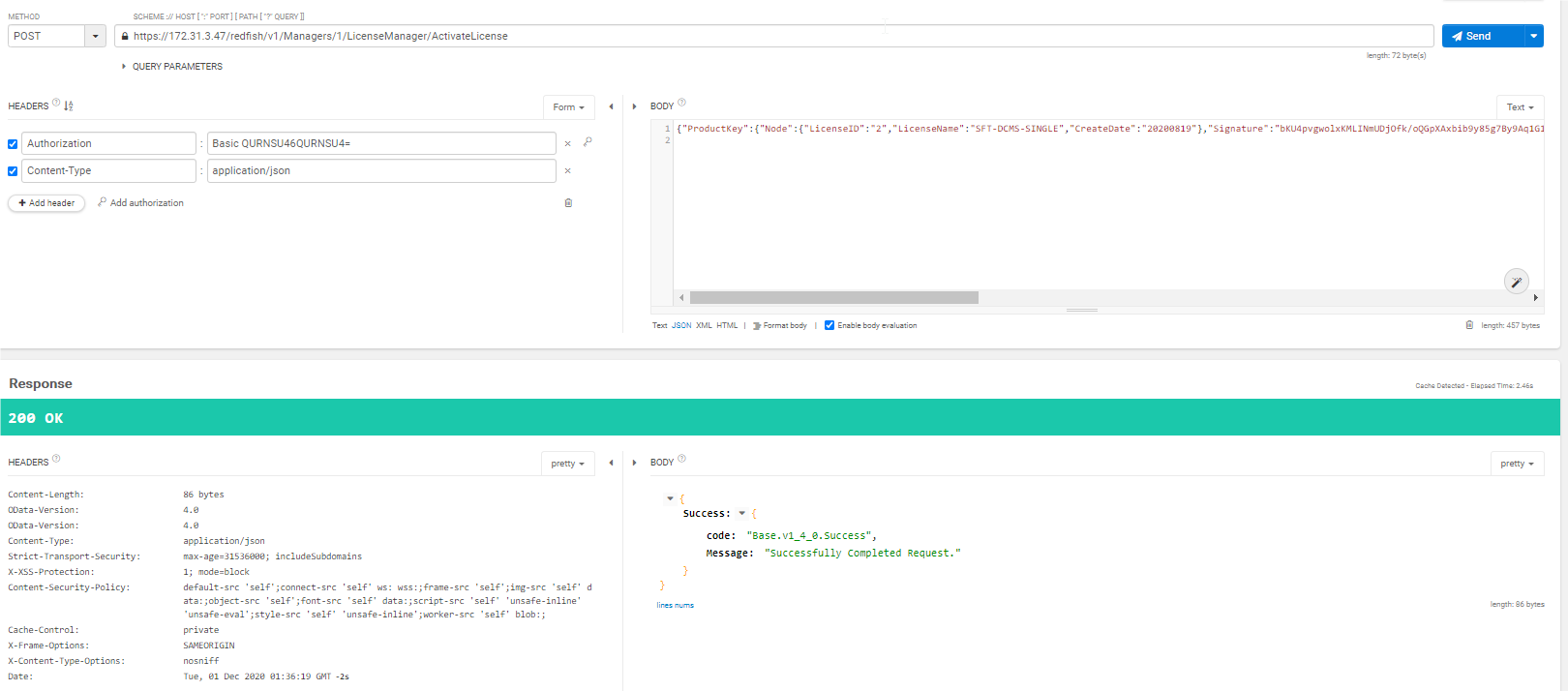This screenshot has width=1568, height=691.
Task: Click the Add header button
Action: [46, 203]
